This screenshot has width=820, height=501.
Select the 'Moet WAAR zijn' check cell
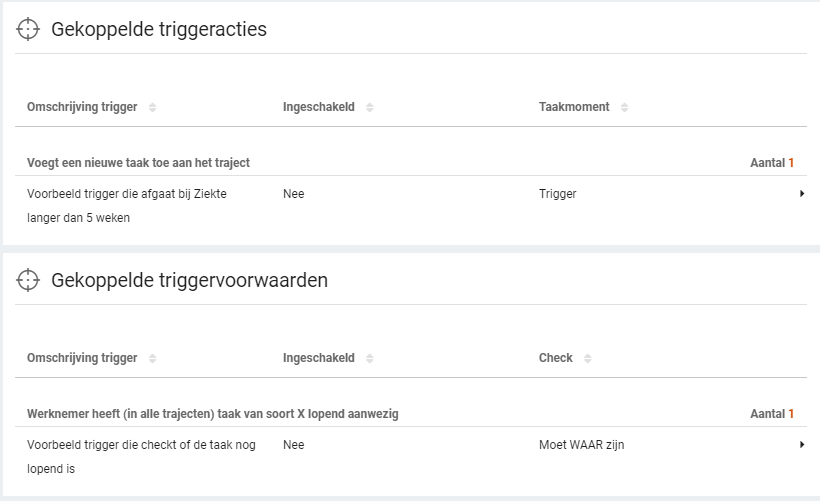tap(581, 445)
